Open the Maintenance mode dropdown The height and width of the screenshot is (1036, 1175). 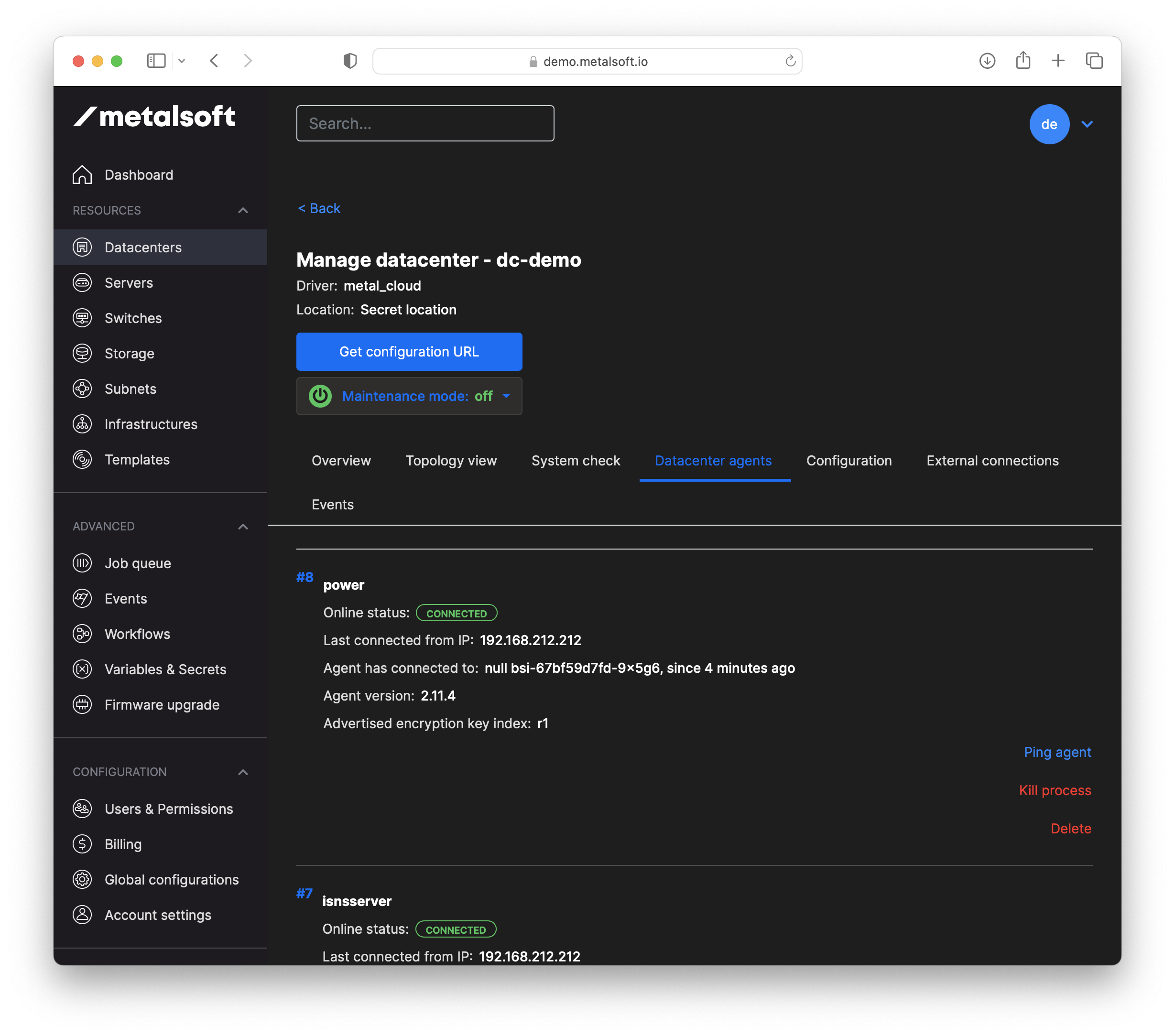pyautogui.click(x=409, y=396)
